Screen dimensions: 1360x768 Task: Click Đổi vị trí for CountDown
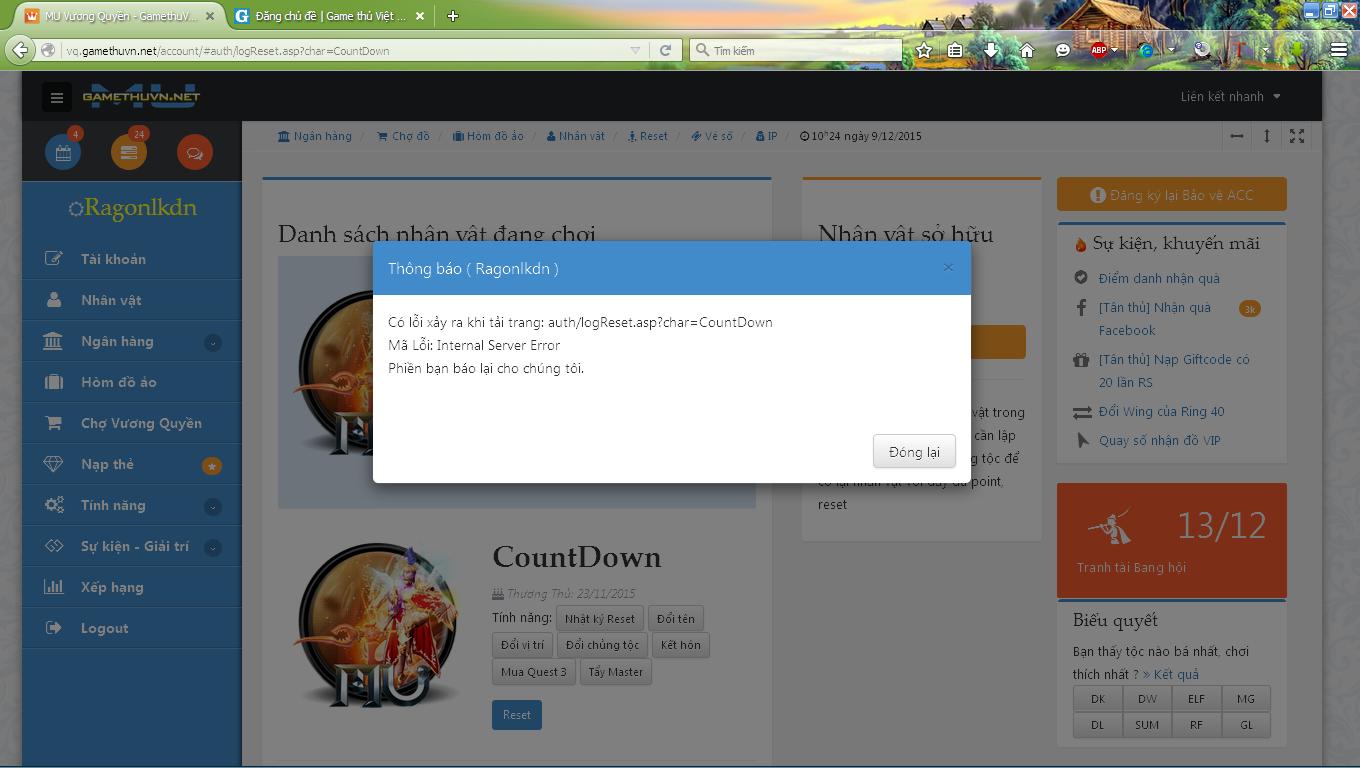(522, 645)
